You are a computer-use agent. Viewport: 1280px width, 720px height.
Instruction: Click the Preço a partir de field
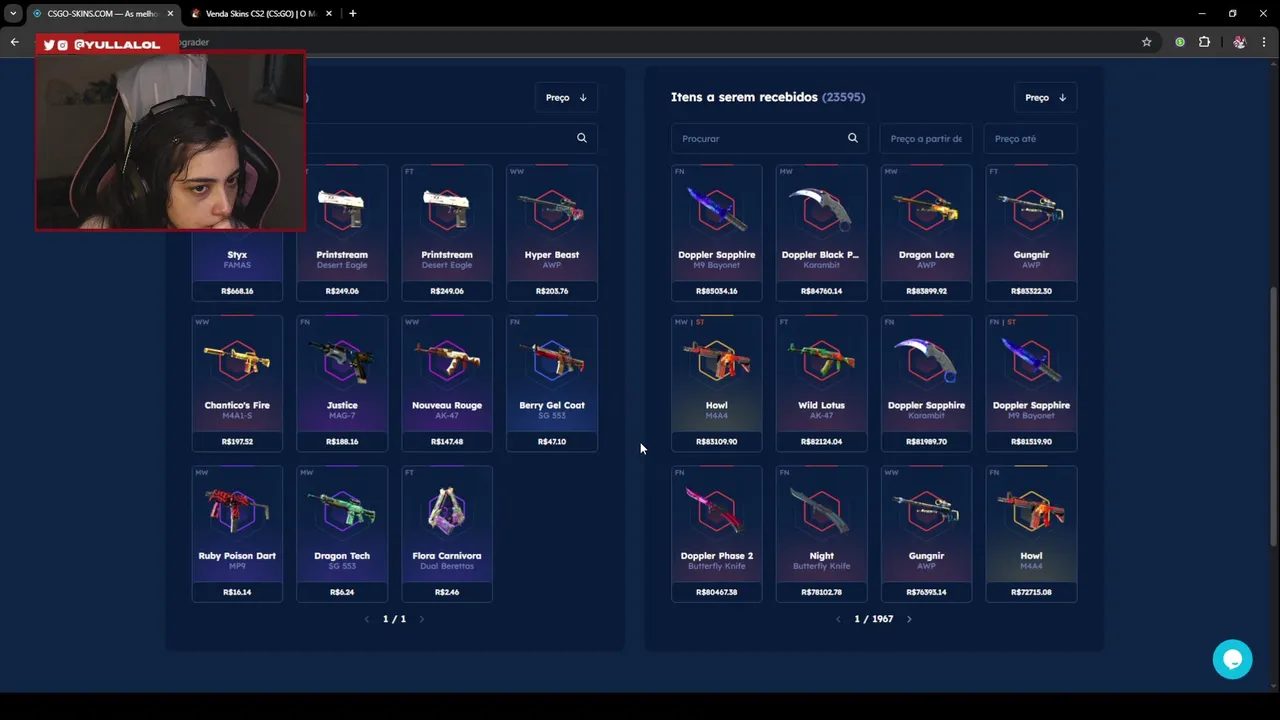pyautogui.click(x=926, y=138)
